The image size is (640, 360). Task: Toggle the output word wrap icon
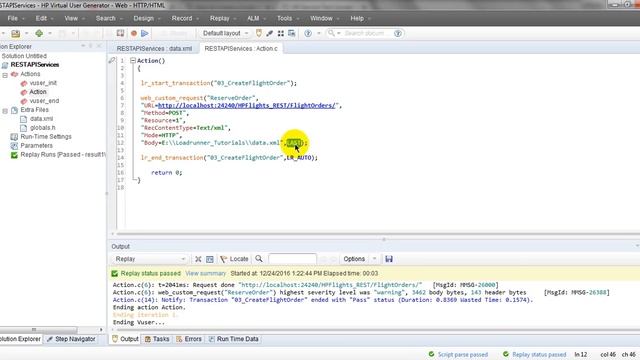pyautogui.click(x=209, y=259)
